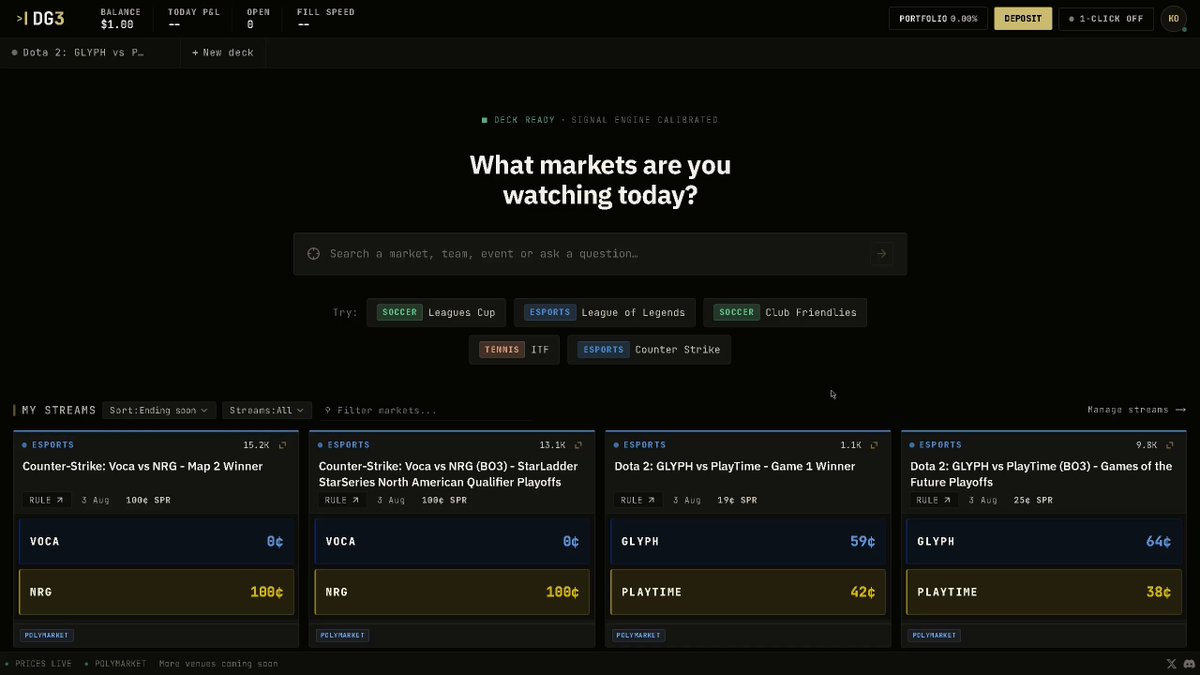
Task: Submit the search with the arrow button
Action: 881,254
